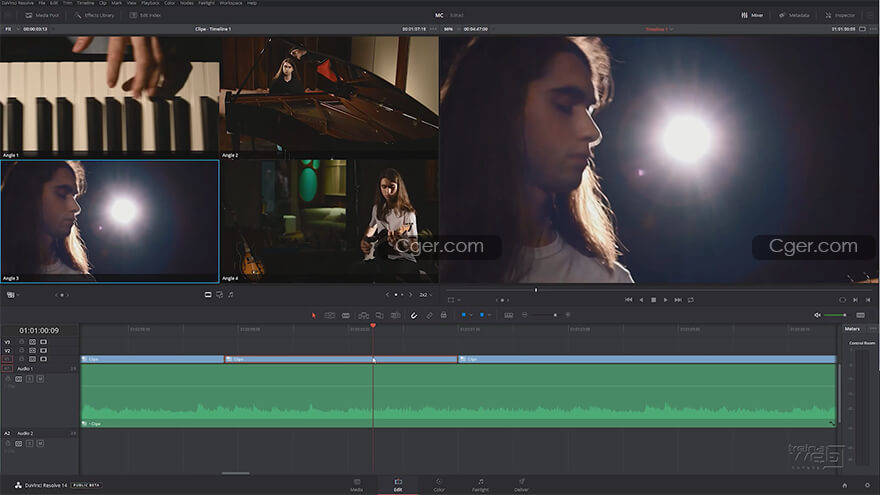Switch to the Color page tab

pos(439,485)
